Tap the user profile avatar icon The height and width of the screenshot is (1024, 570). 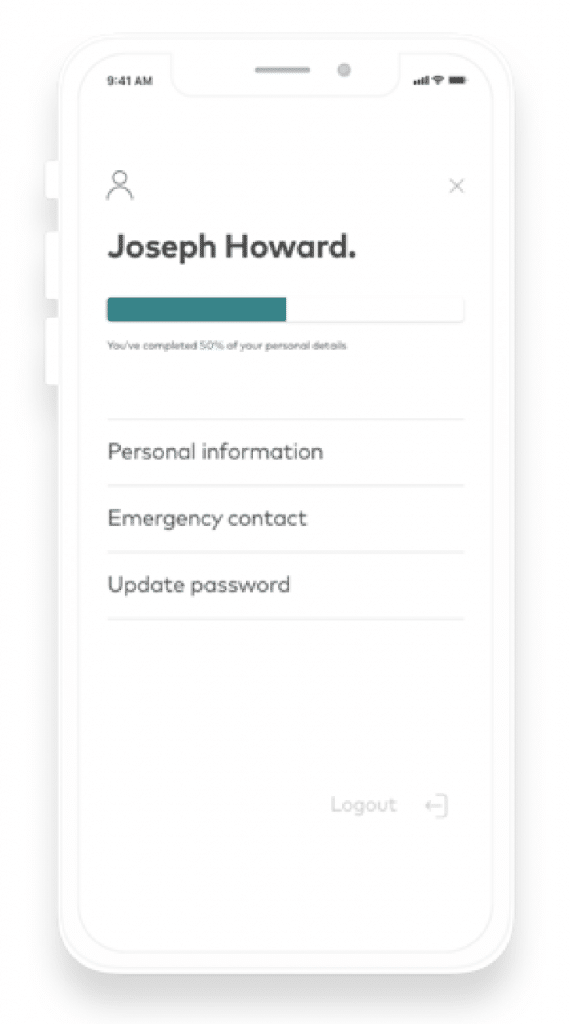pyautogui.click(x=120, y=185)
